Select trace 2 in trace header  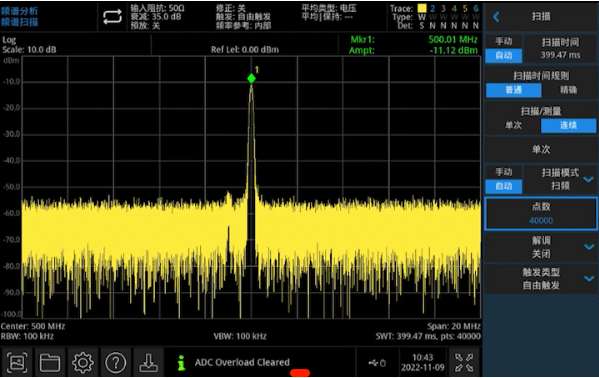[x=432, y=8]
